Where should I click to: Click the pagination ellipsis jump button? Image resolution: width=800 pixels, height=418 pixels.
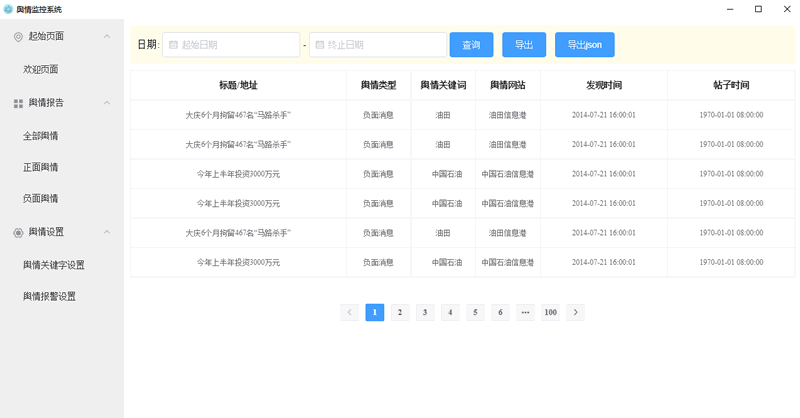tap(526, 312)
